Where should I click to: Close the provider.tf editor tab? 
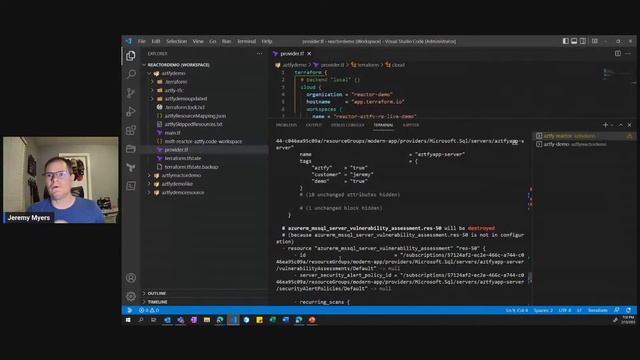[309, 53]
